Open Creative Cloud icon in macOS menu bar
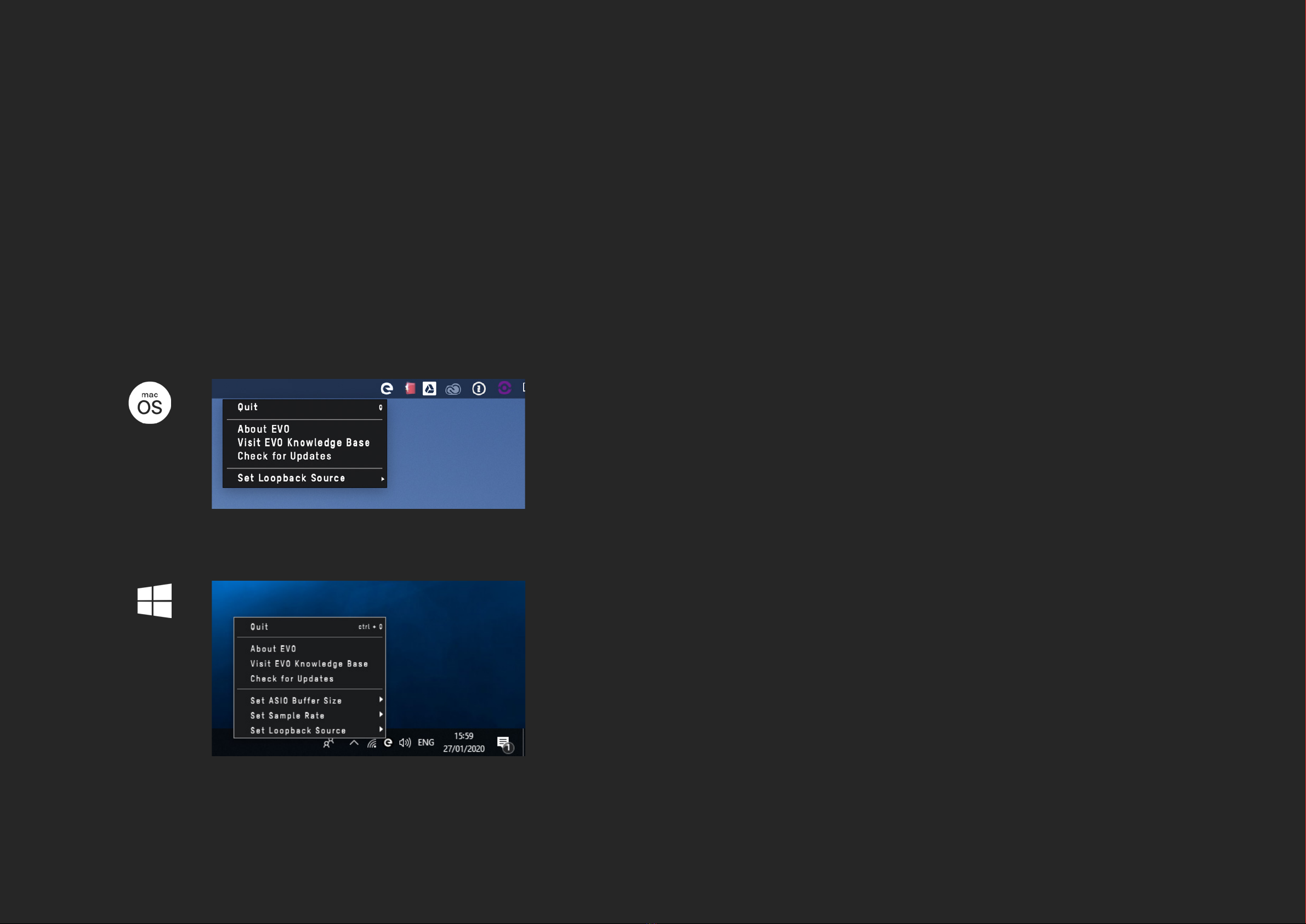 [453, 389]
